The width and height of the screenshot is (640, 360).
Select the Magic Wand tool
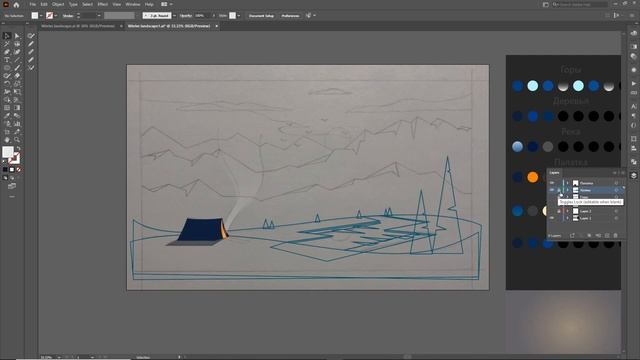pos(7,44)
